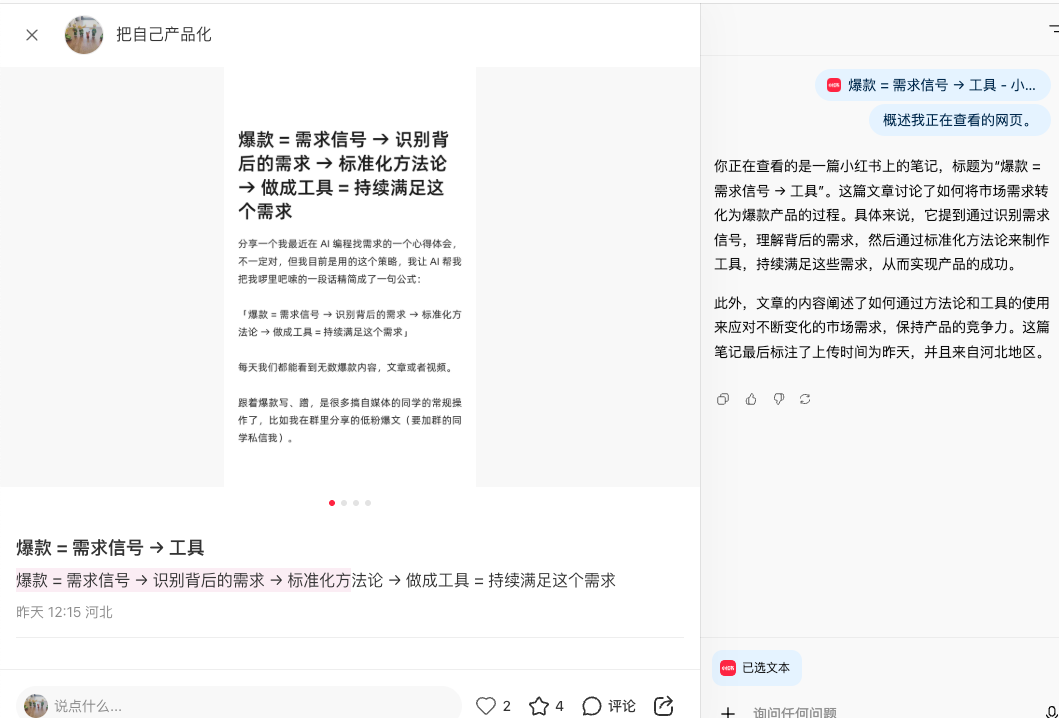This screenshot has height=718, width=1059.
Task: Click the plus icon to add an attachment
Action: click(728, 712)
